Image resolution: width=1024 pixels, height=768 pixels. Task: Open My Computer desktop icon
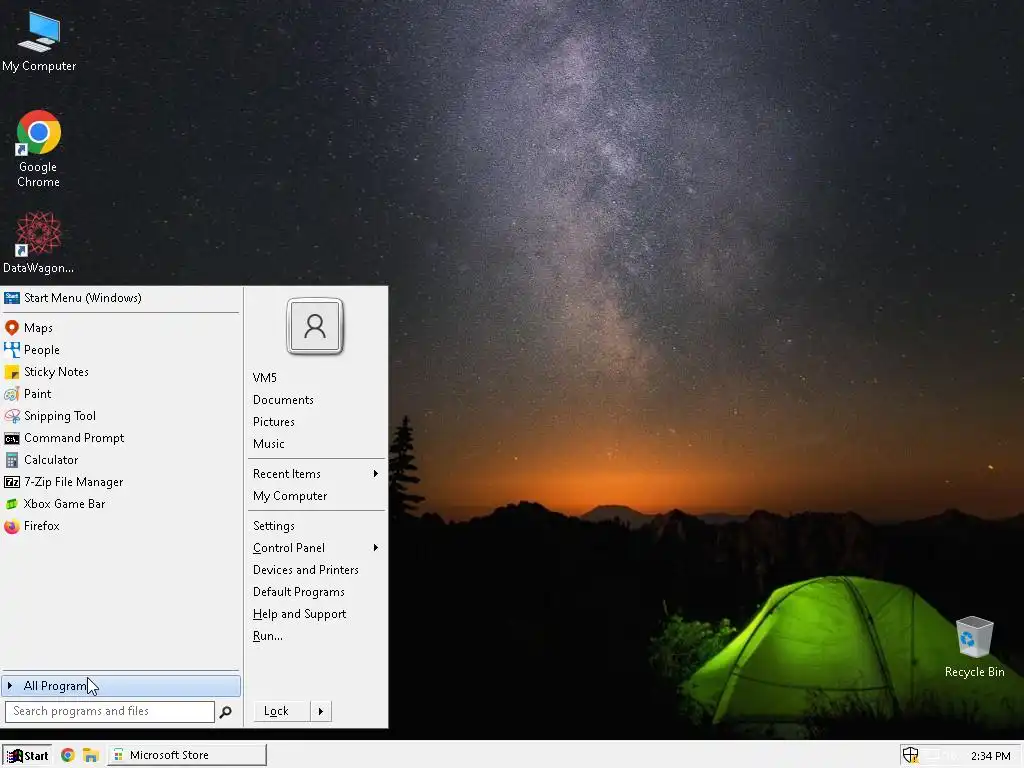39,42
